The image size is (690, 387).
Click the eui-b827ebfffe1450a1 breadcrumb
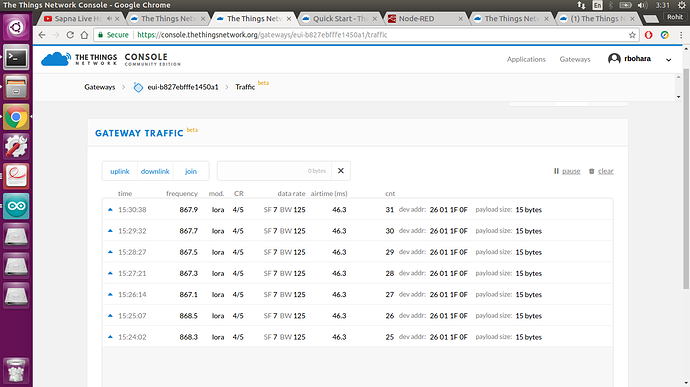(x=183, y=87)
